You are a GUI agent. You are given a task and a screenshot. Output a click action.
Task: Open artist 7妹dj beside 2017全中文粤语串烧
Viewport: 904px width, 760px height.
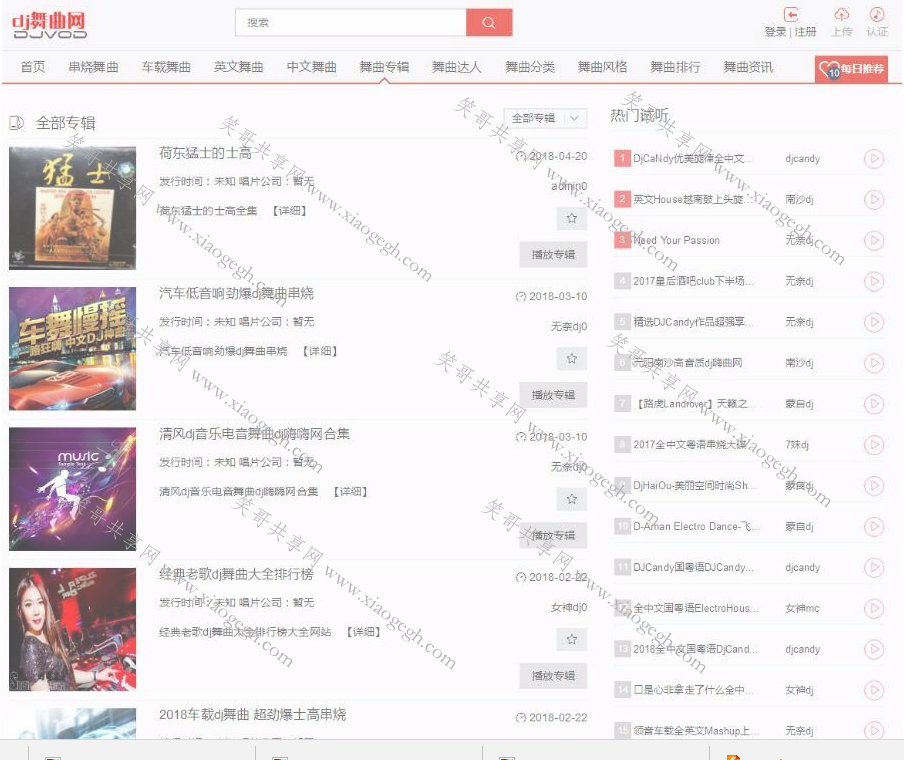point(797,445)
